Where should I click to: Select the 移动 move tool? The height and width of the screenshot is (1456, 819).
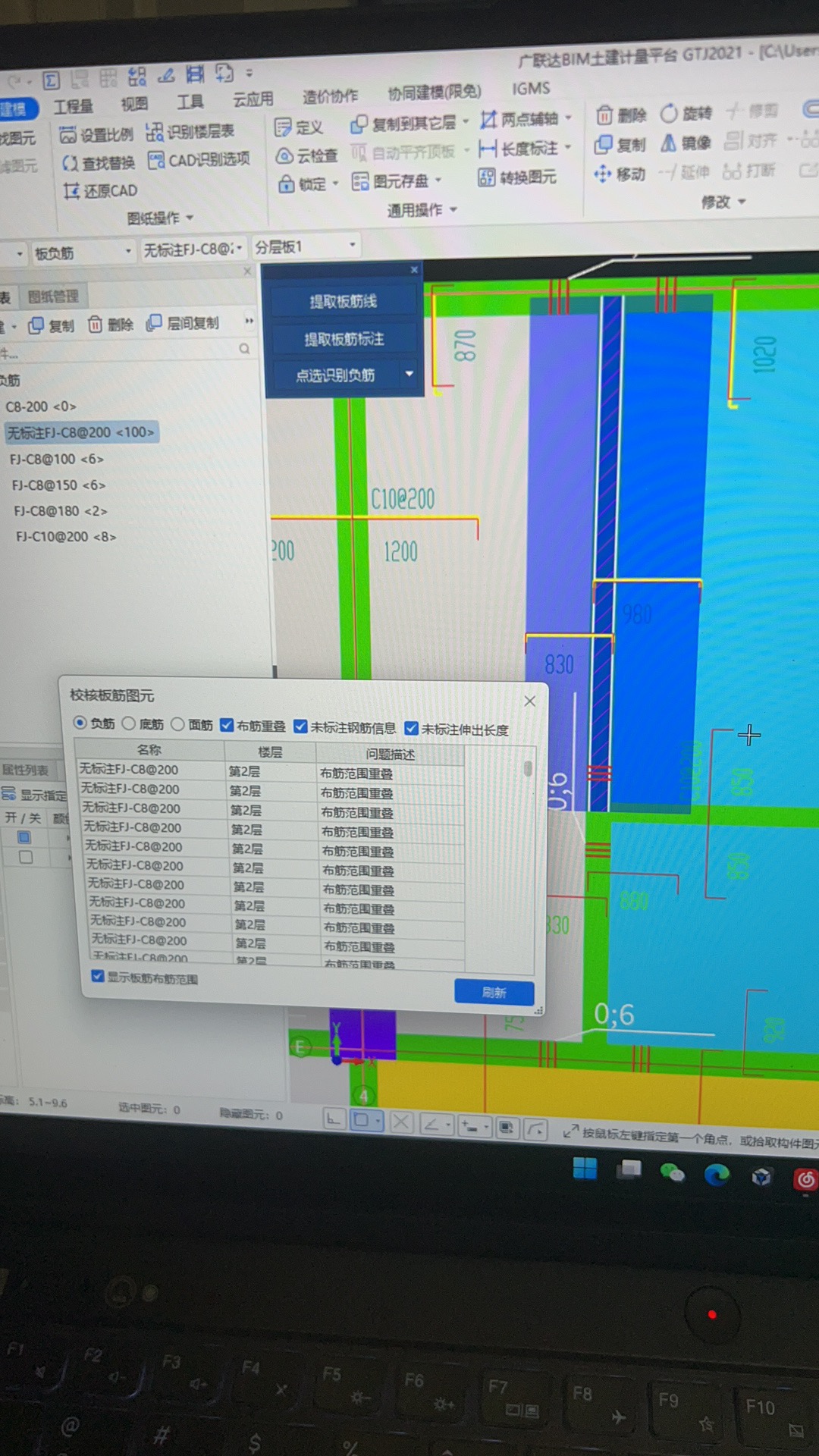[620, 174]
